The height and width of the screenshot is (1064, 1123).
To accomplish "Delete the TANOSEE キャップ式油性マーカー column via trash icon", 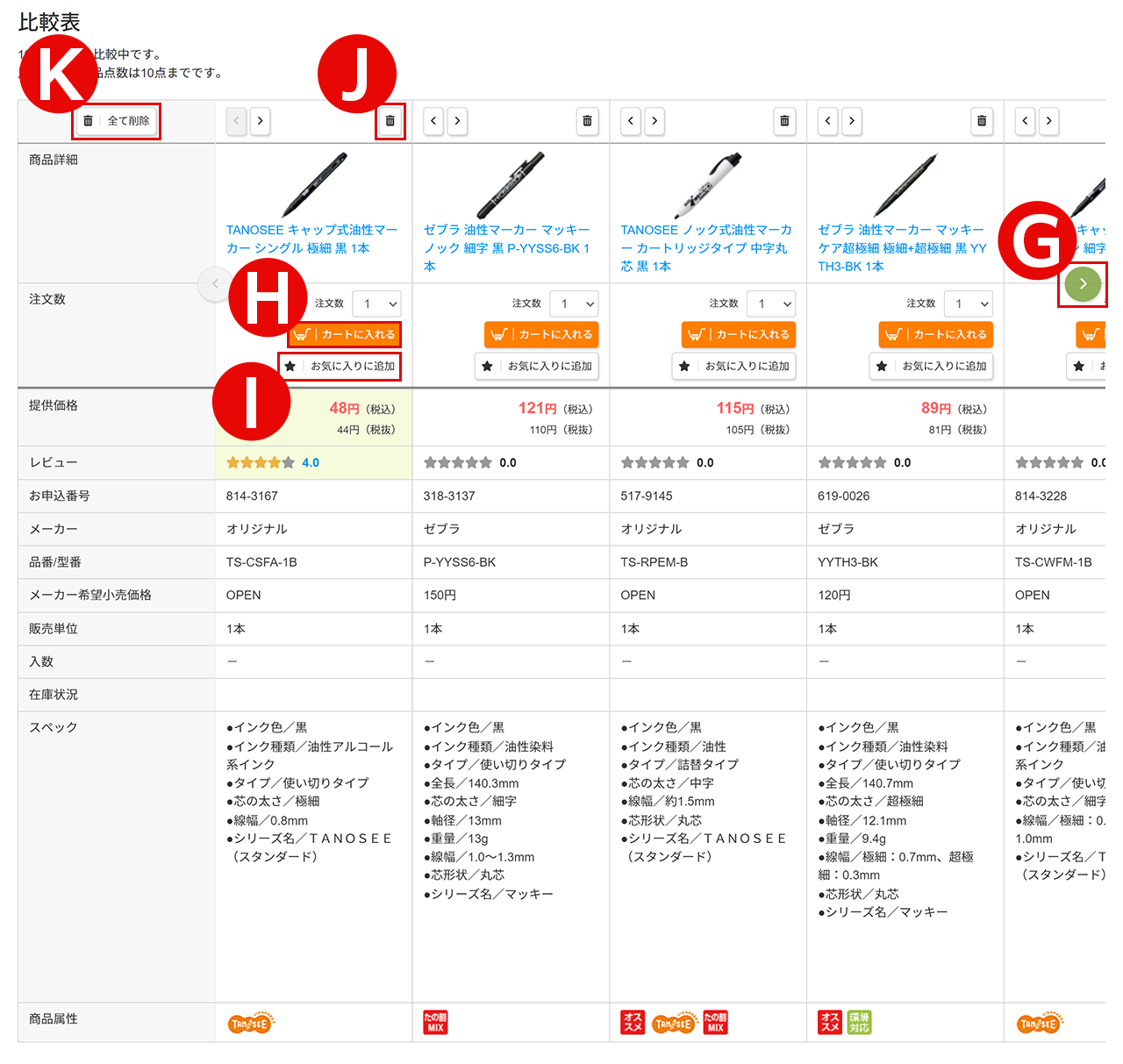I will [390, 122].
